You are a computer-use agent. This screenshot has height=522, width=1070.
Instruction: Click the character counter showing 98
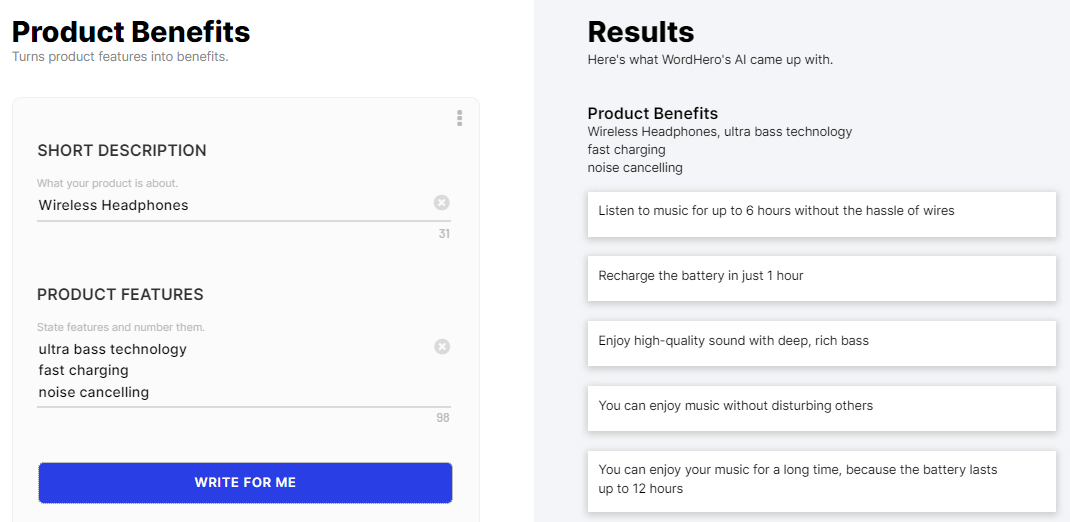tap(442, 418)
